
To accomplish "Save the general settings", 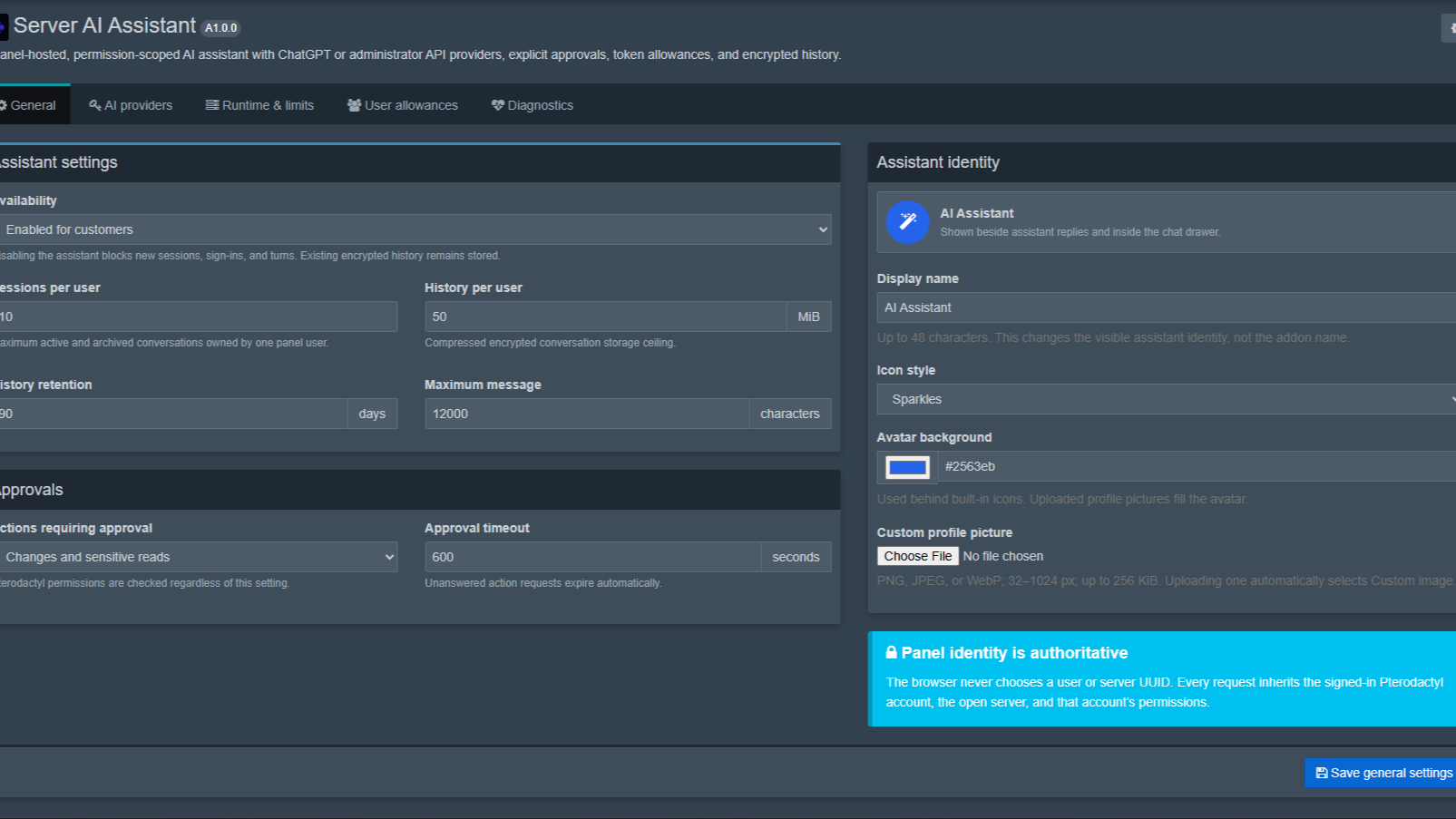I will 1381,773.
